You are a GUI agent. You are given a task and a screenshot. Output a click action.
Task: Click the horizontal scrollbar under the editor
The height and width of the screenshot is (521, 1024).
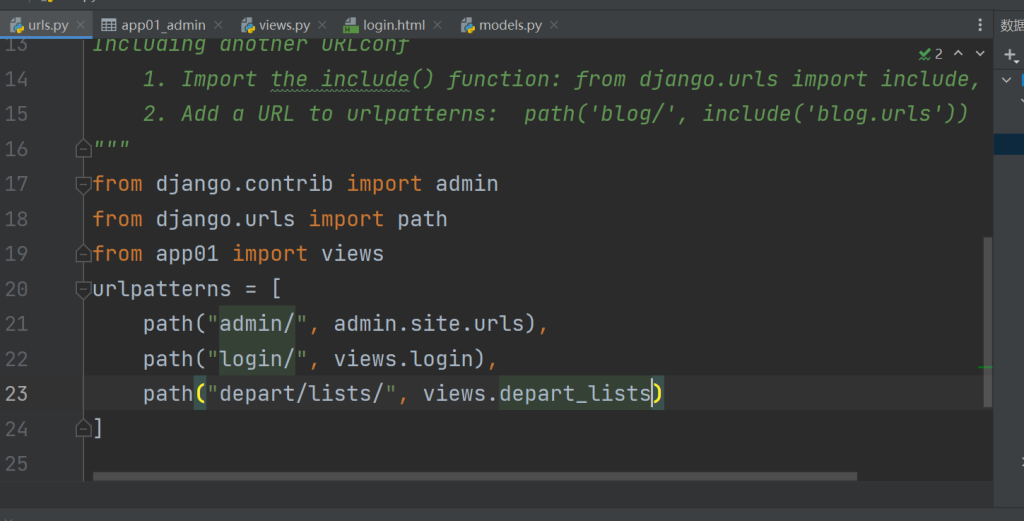click(474, 477)
